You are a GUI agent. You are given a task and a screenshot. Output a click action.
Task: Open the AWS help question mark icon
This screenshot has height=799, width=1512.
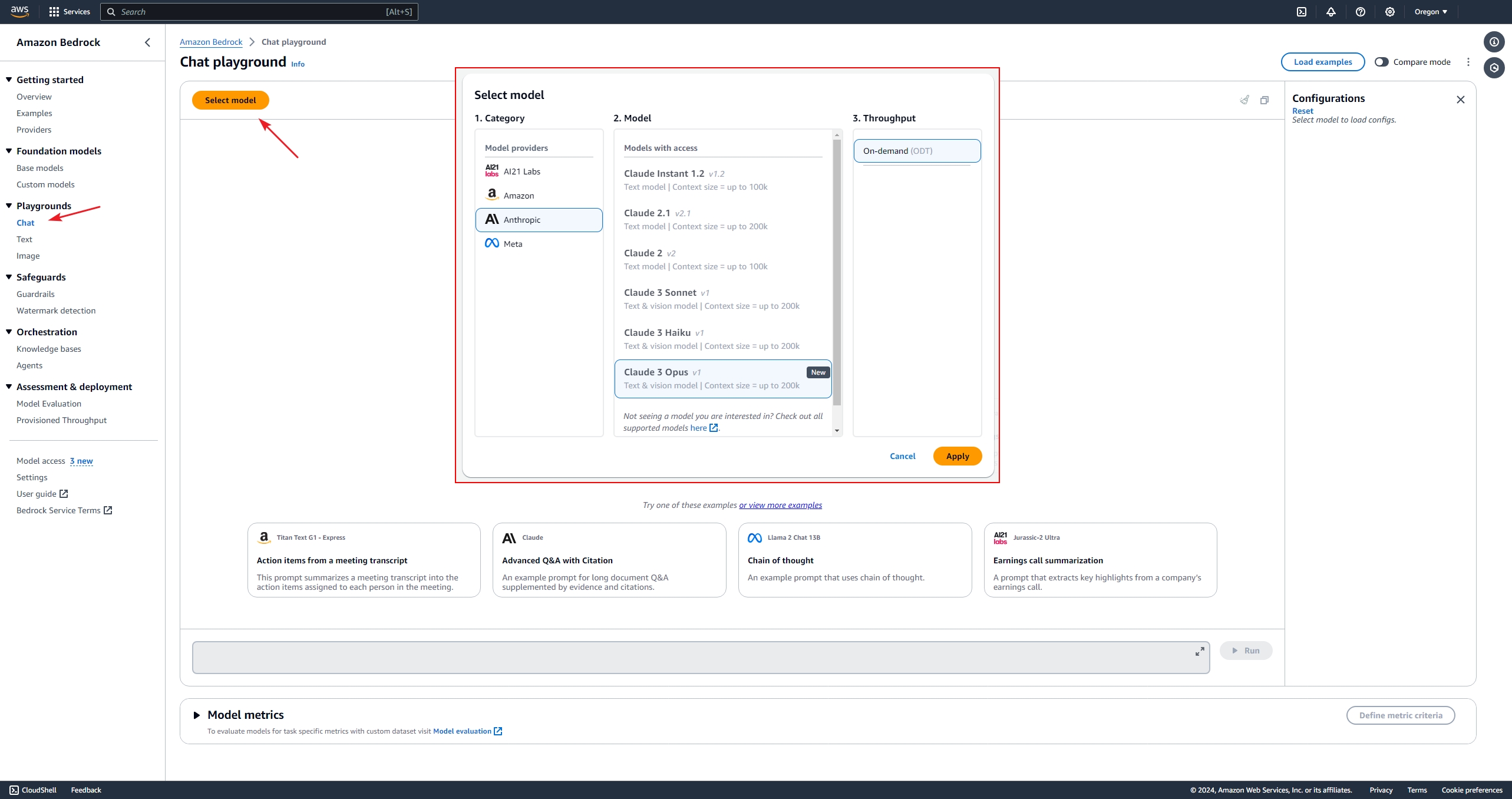(1361, 12)
